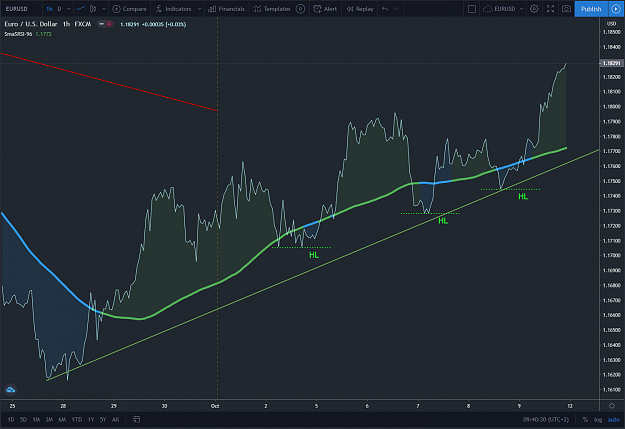Open the Indicators menu
The height and width of the screenshot is (429, 625).
pyautogui.click(x=173, y=8)
